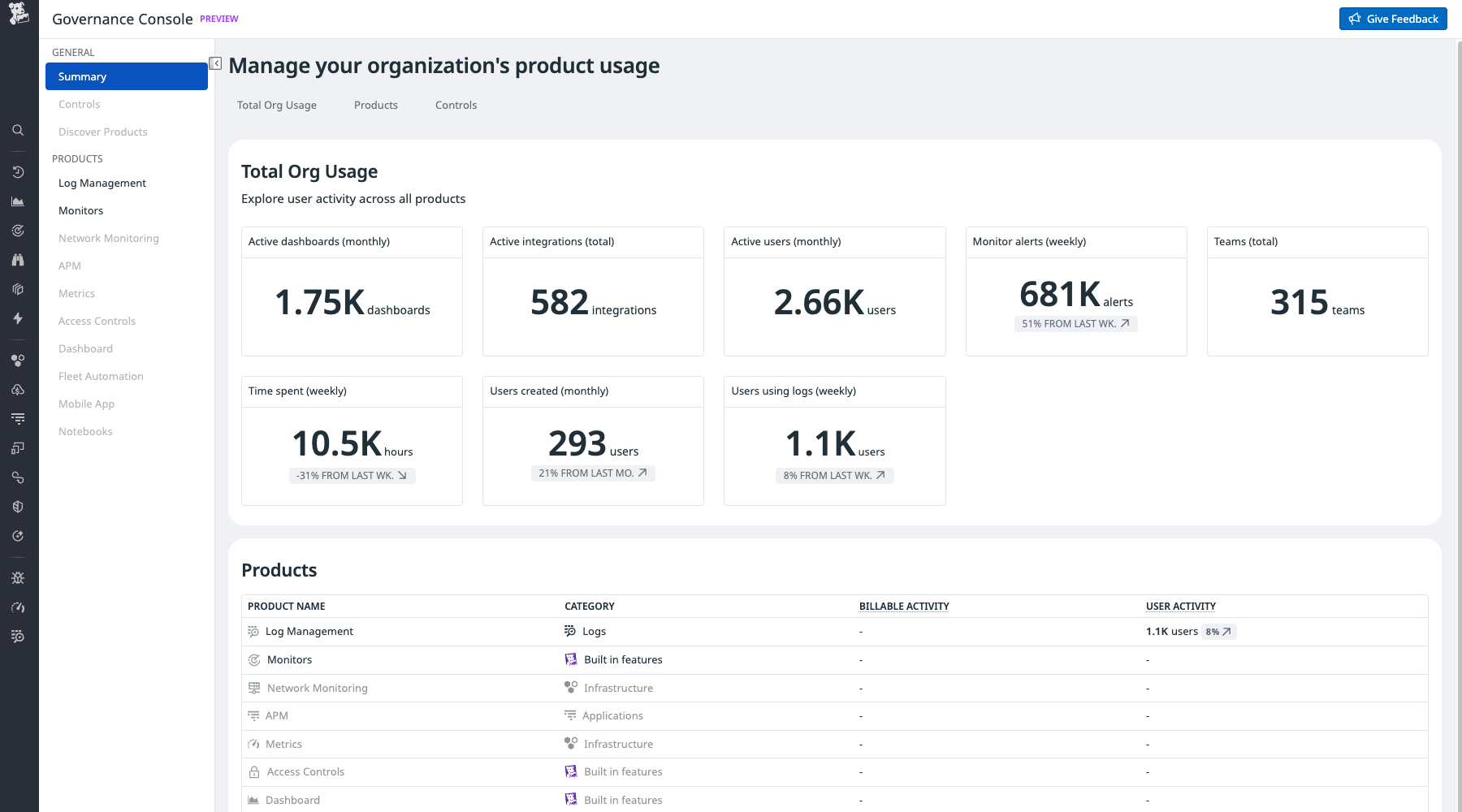Open the security shield icon in the left rail
The width and height of the screenshot is (1462, 812).
pyautogui.click(x=18, y=506)
